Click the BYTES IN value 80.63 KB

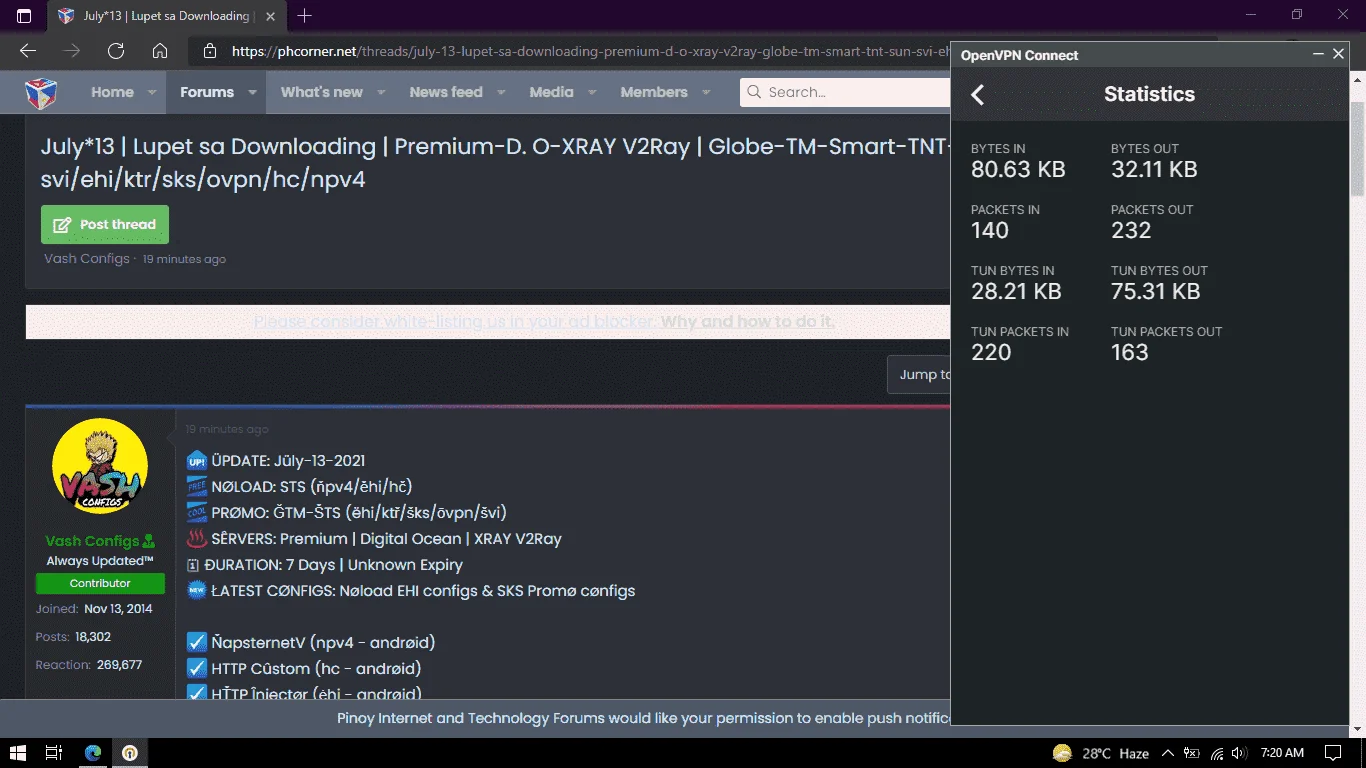[1018, 170]
